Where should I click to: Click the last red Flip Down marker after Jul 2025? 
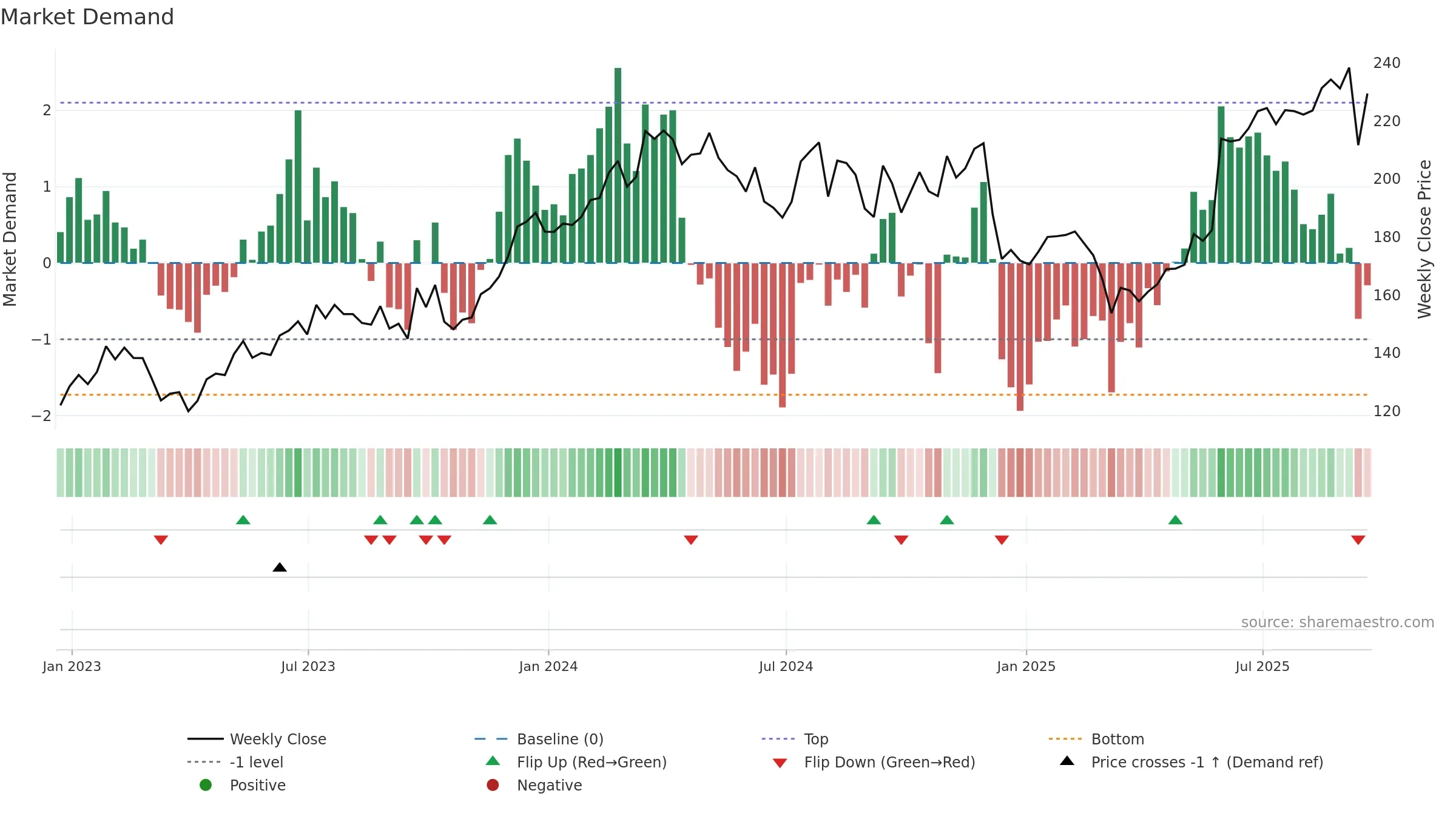1358,540
